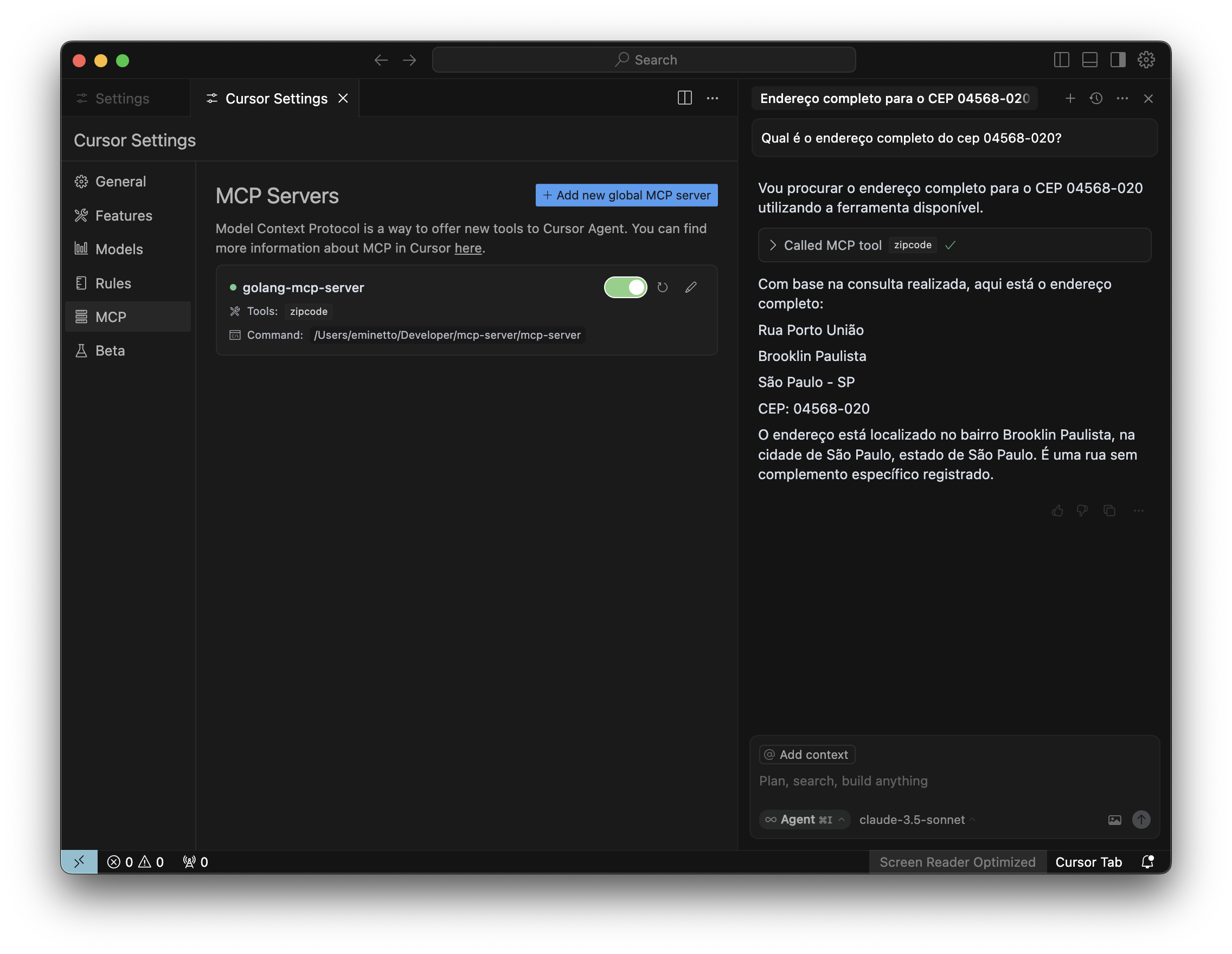
Task: Click Cursor Tab in the status bar
Action: (1088, 862)
